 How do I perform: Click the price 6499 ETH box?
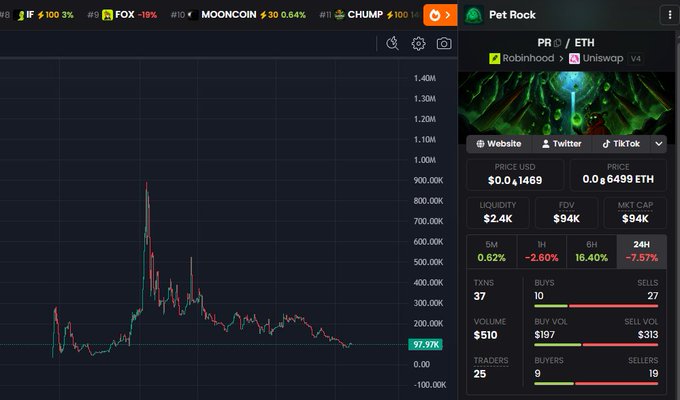(618, 175)
